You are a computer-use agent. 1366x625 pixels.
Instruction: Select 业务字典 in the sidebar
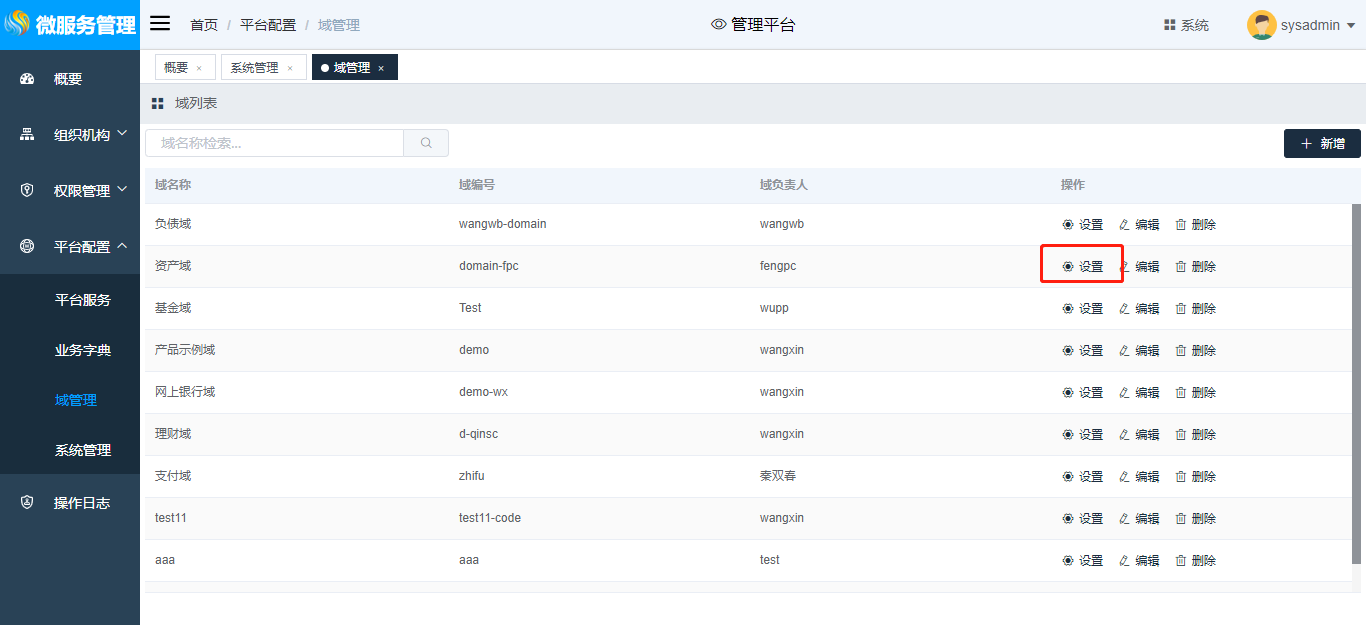[83, 350]
